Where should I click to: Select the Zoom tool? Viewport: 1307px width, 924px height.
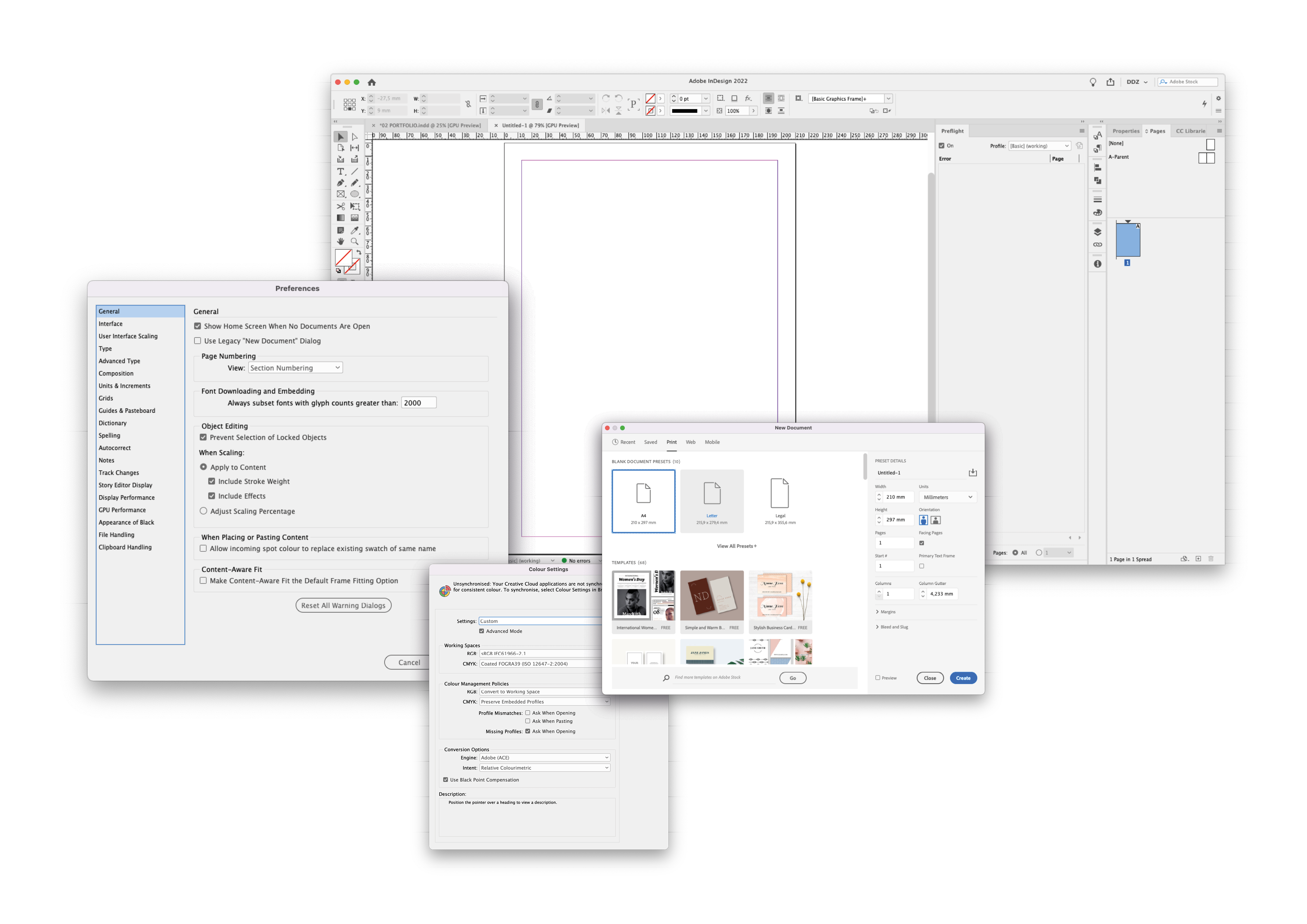pyautogui.click(x=355, y=239)
